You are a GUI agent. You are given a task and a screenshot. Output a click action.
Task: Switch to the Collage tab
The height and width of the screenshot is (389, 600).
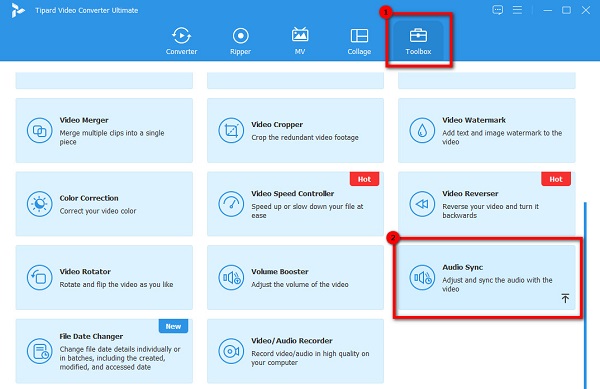point(359,41)
